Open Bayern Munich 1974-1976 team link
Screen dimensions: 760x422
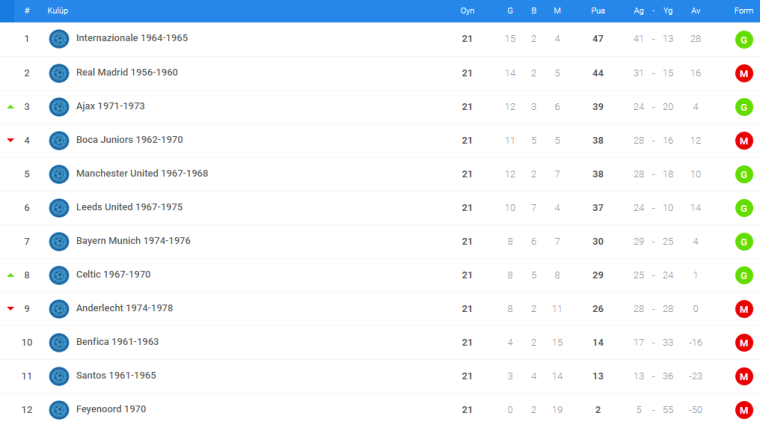point(133,241)
